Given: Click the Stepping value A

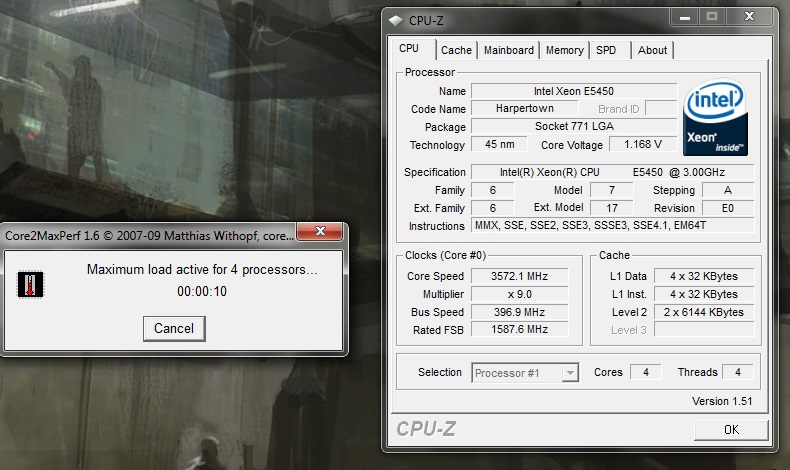Looking at the screenshot, I should (728, 190).
